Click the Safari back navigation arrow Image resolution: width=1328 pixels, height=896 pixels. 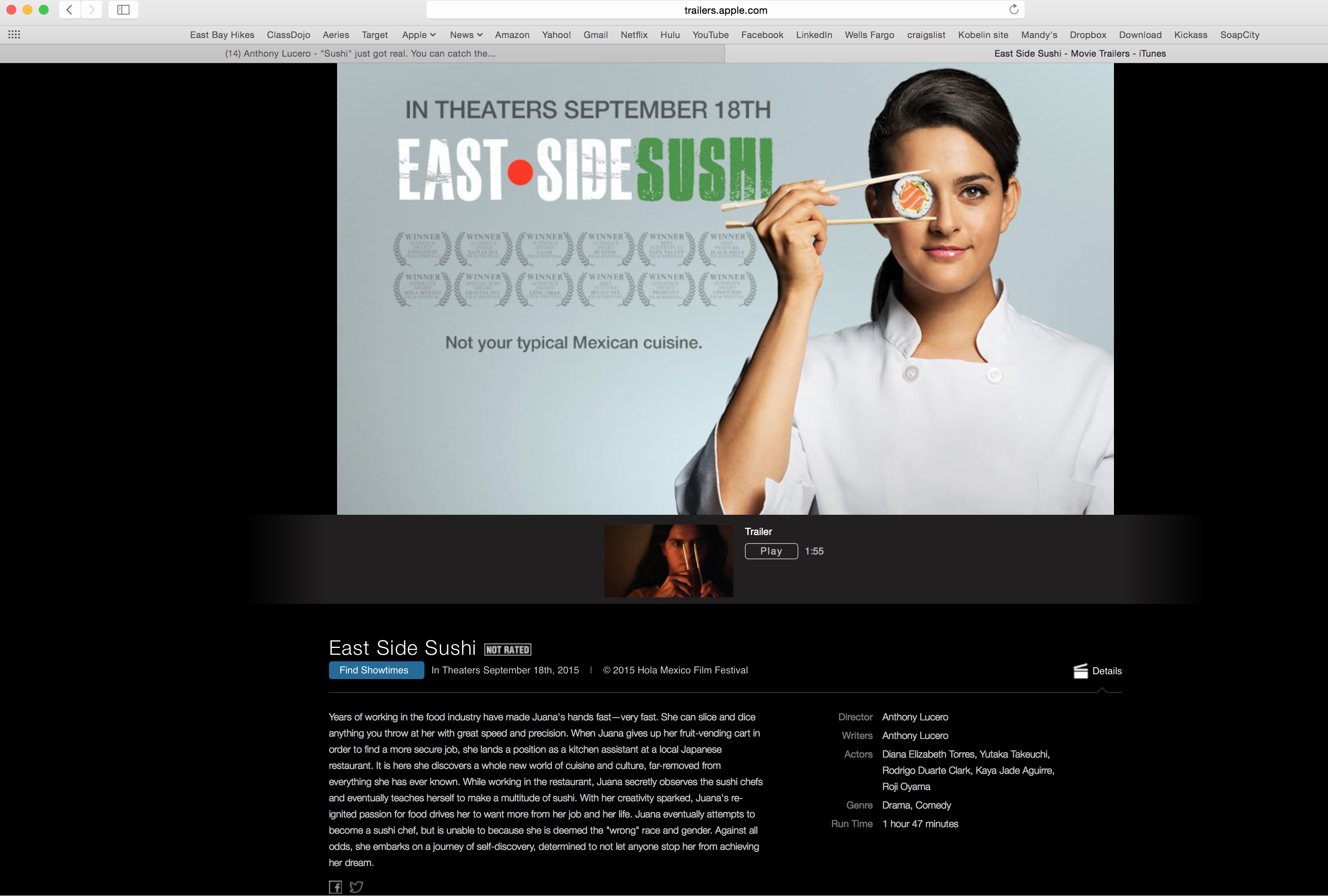(69, 10)
